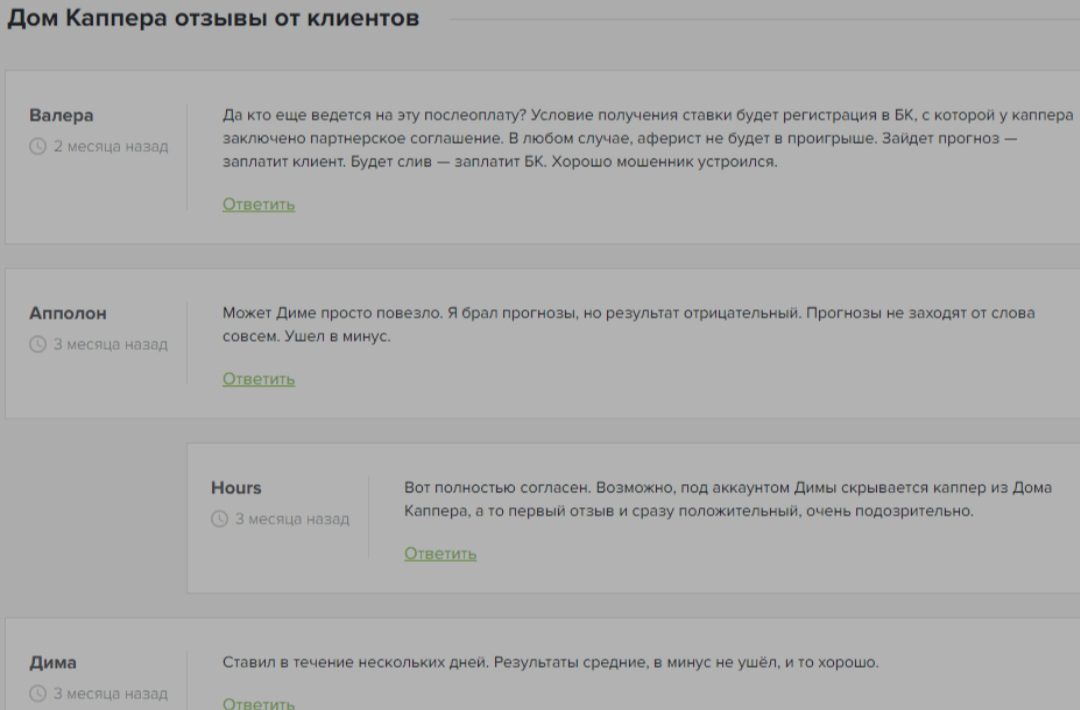Image resolution: width=1080 pixels, height=710 pixels.
Task: Click the reviewer name Дима
Action: tap(52, 662)
